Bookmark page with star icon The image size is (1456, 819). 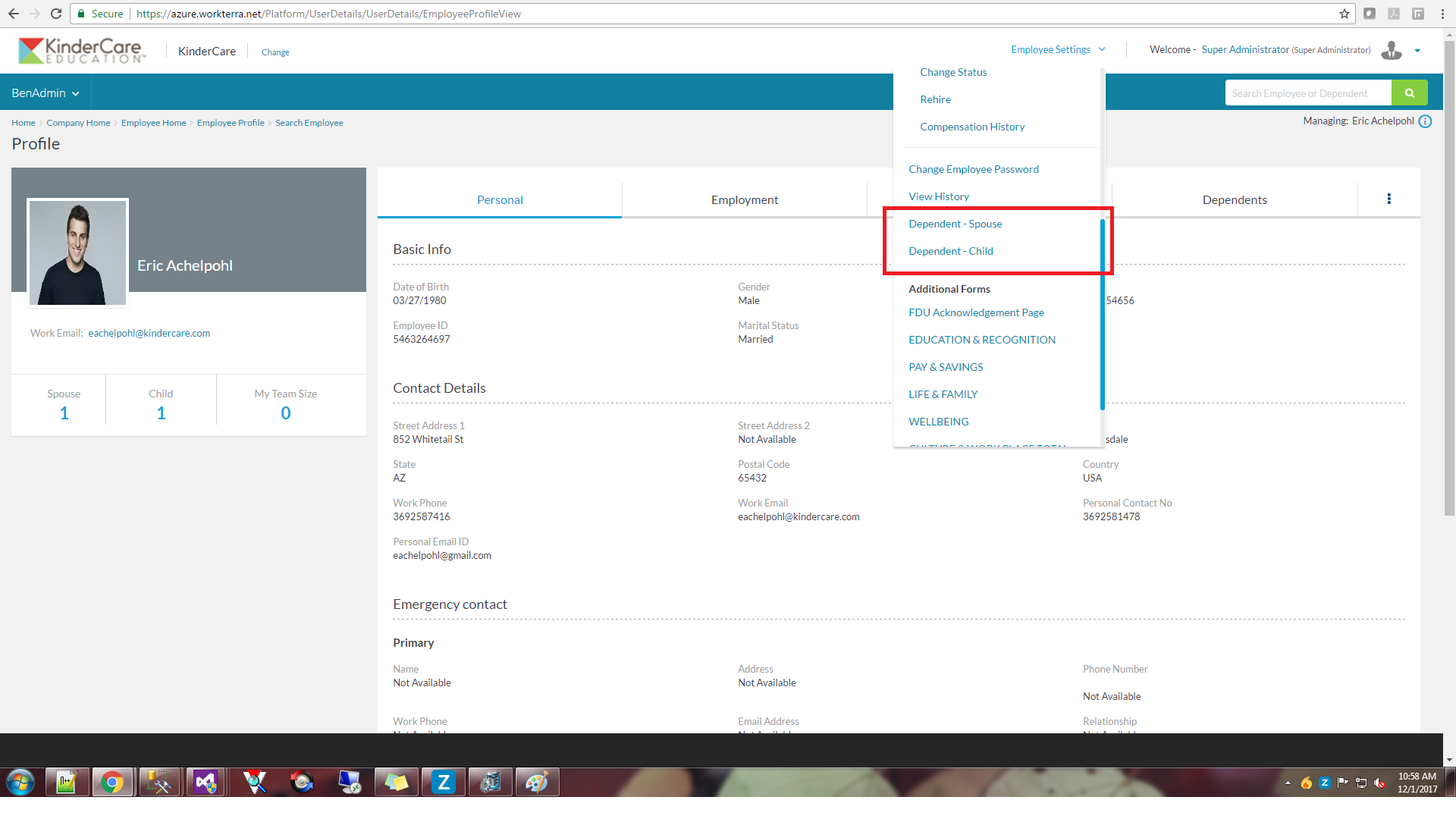pyautogui.click(x=1345, y=14)
